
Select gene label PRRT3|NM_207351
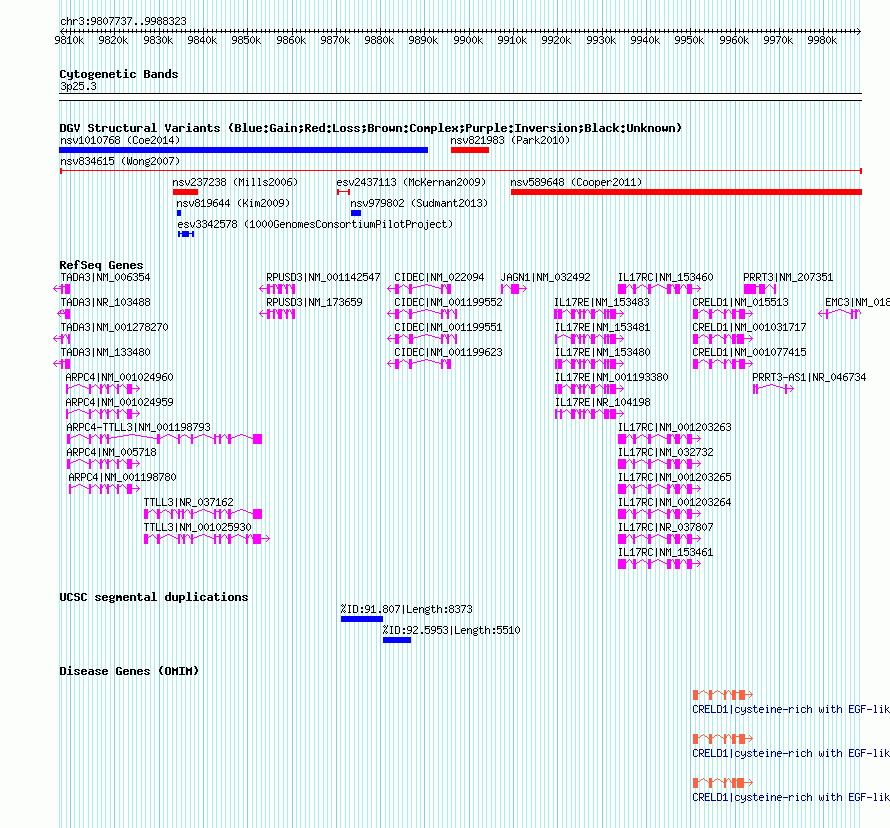click(x=788, y=278)
